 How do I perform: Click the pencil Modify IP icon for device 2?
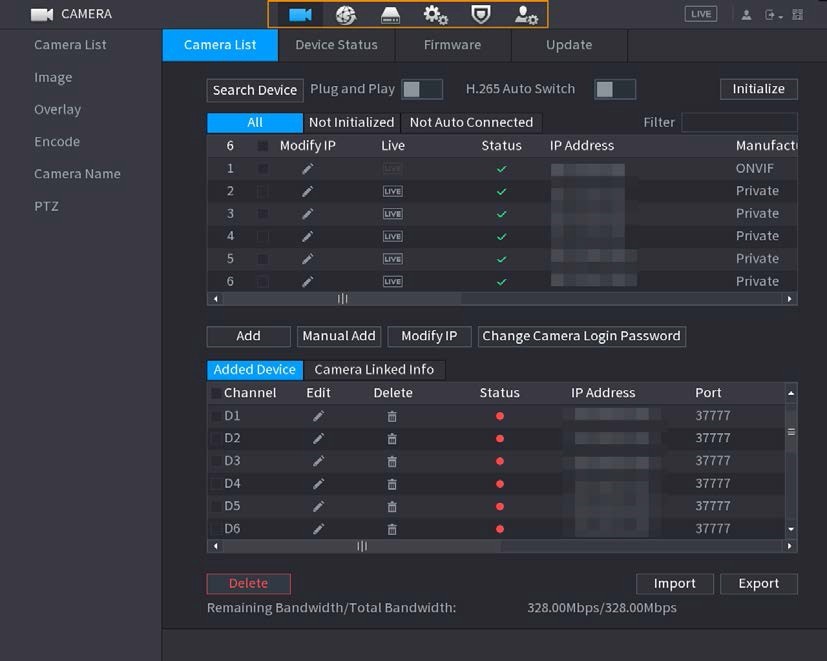(307, 191)
